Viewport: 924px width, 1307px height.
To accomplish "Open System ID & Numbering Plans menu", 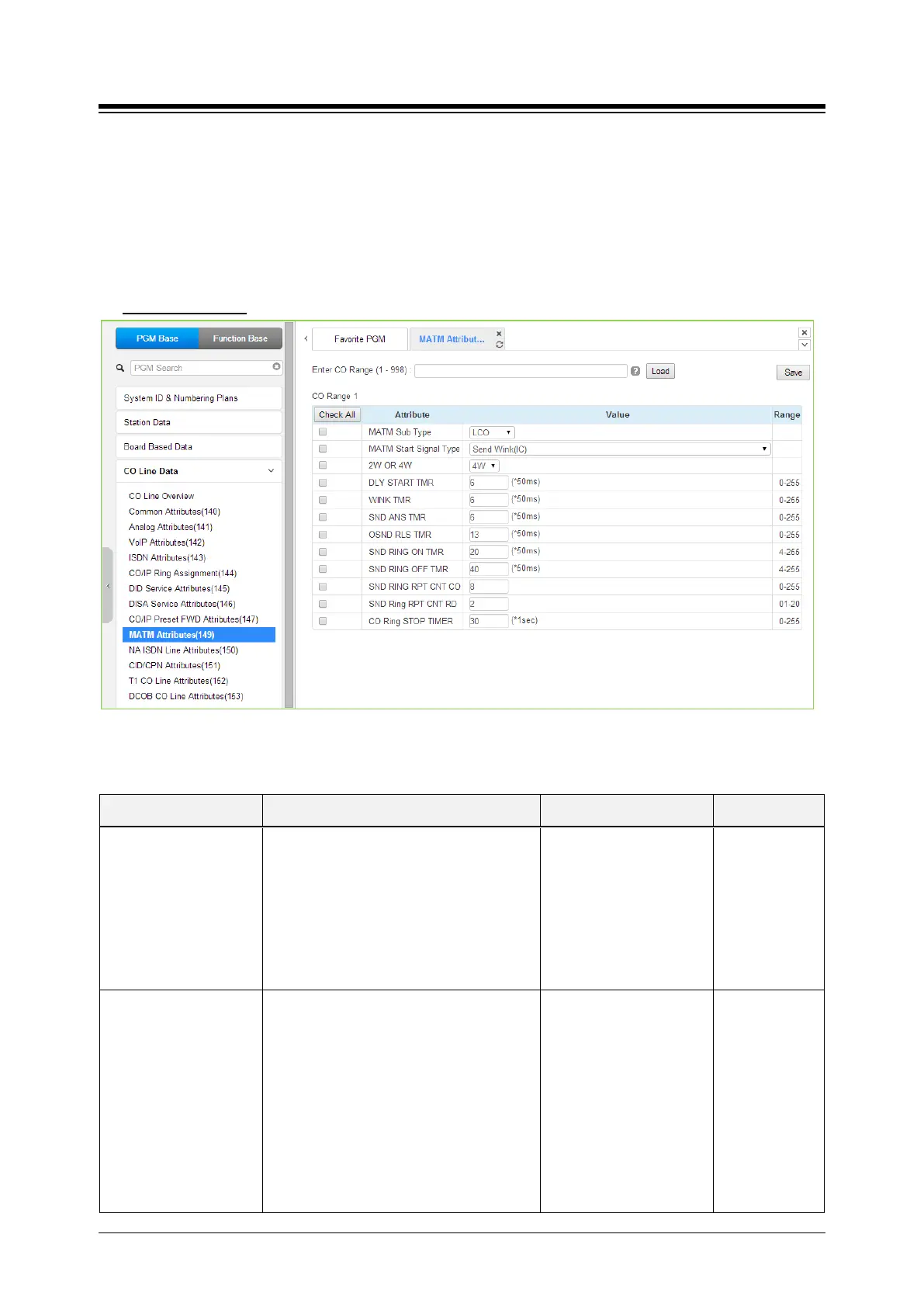I will (199, 398).
